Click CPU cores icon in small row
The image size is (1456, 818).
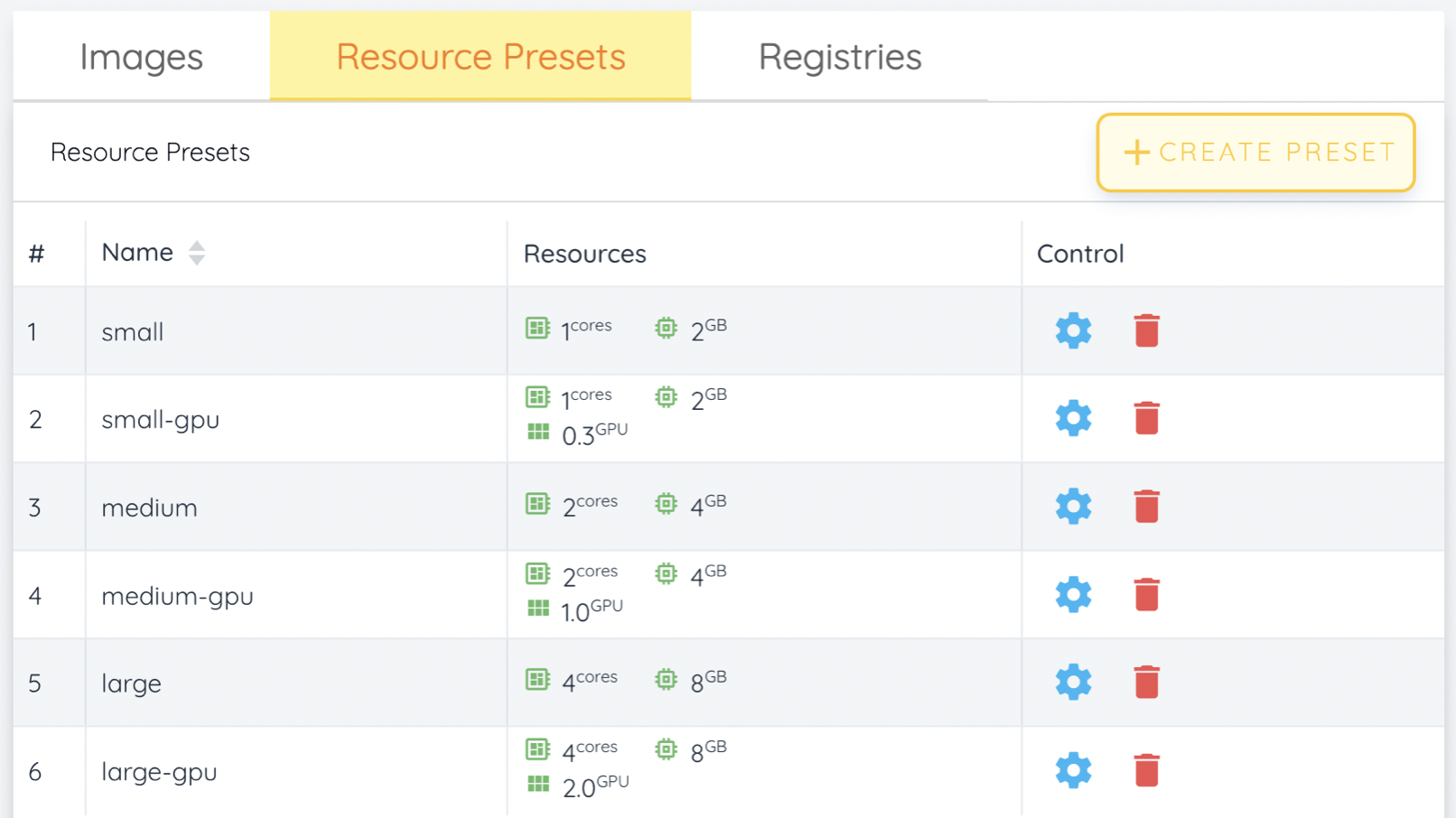pyautogui.click(x=537, y=328)
